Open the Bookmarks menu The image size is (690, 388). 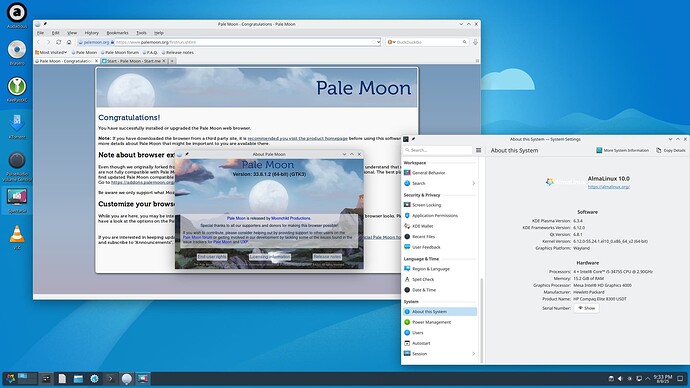pyautogui.click(x=117, y=33)
